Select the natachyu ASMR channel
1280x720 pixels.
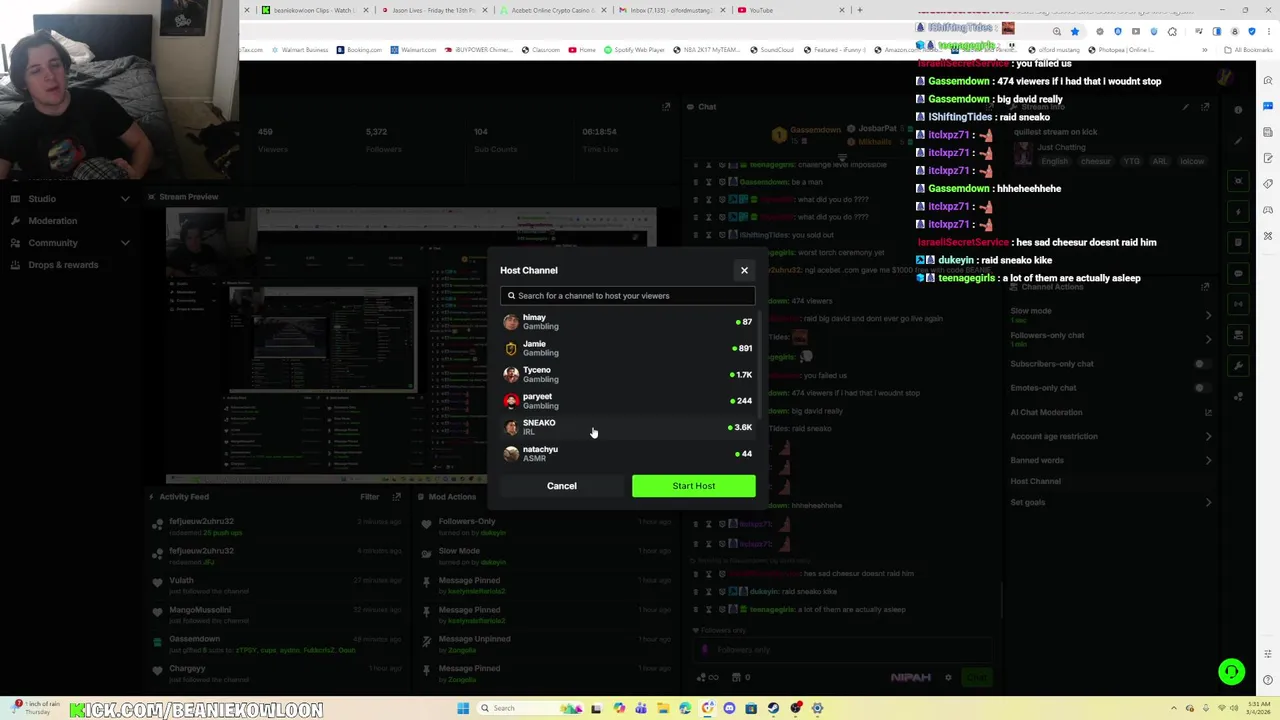click(x=628, y=454)
